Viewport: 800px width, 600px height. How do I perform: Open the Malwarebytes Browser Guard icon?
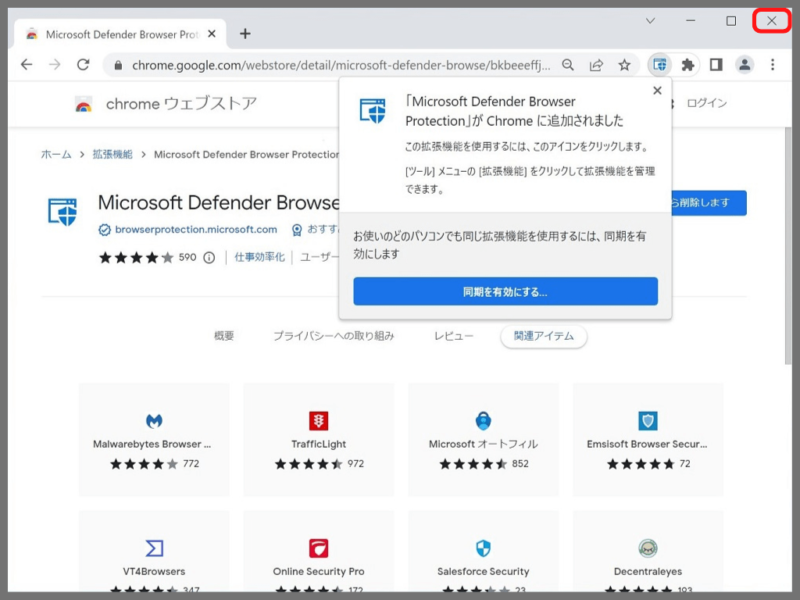[x=153, y=420]
